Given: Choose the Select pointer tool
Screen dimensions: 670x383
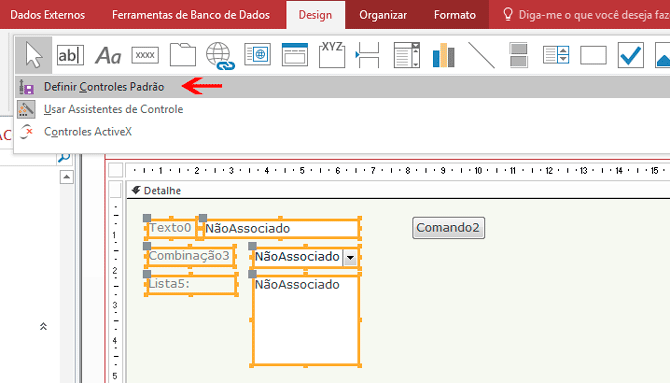Looking at the screenshot, I should [33, 55].
